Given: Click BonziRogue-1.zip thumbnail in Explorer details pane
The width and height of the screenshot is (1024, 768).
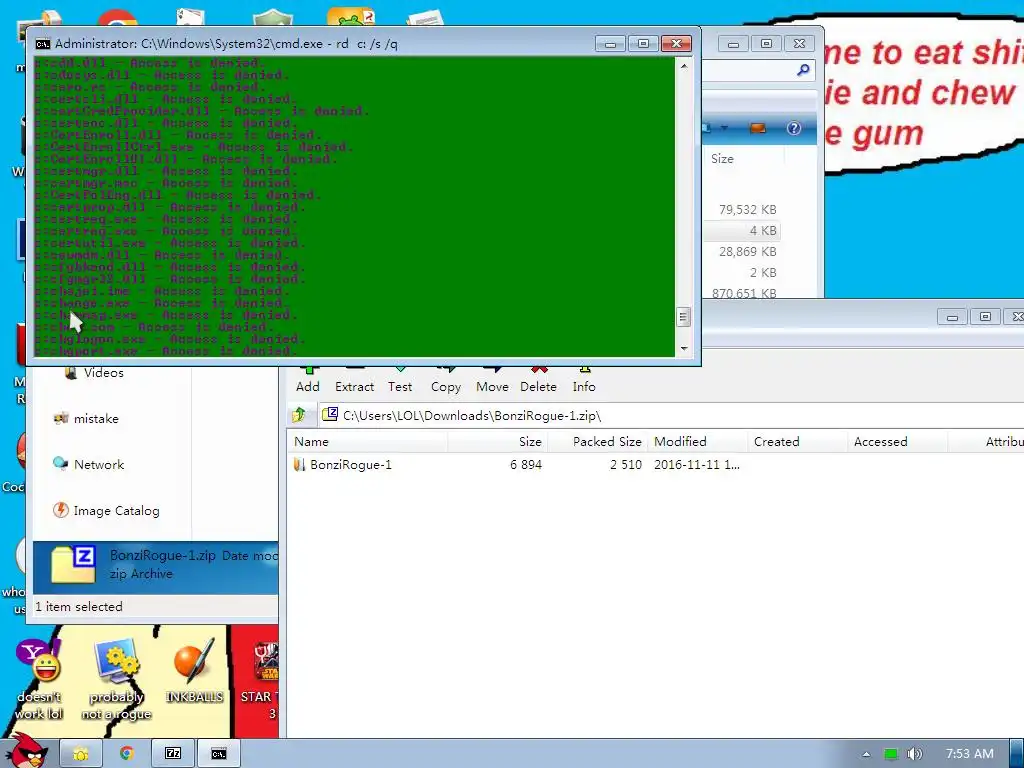Looking at the screenshot, I should point(74,564).
